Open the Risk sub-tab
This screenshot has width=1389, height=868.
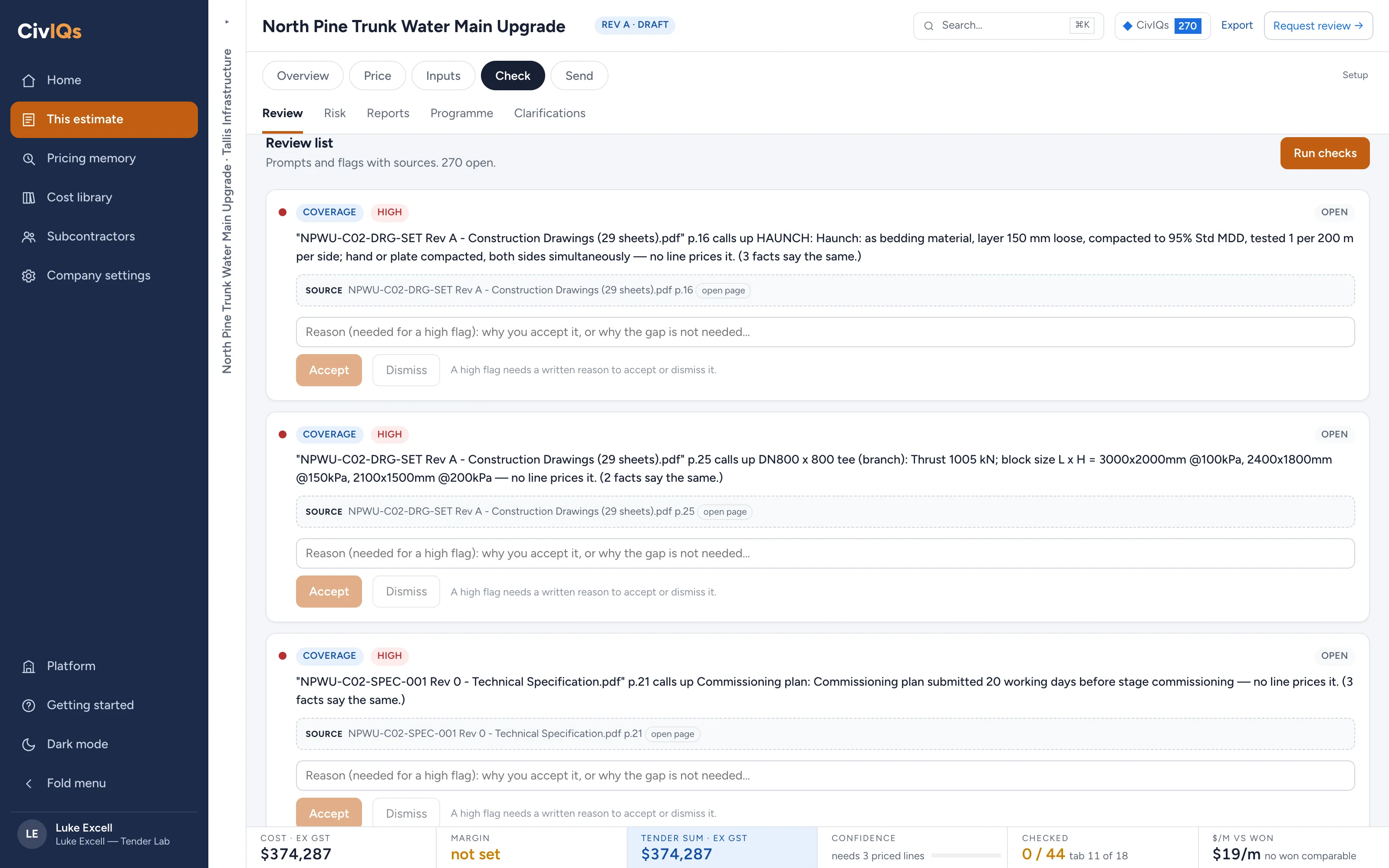point(335,113)
